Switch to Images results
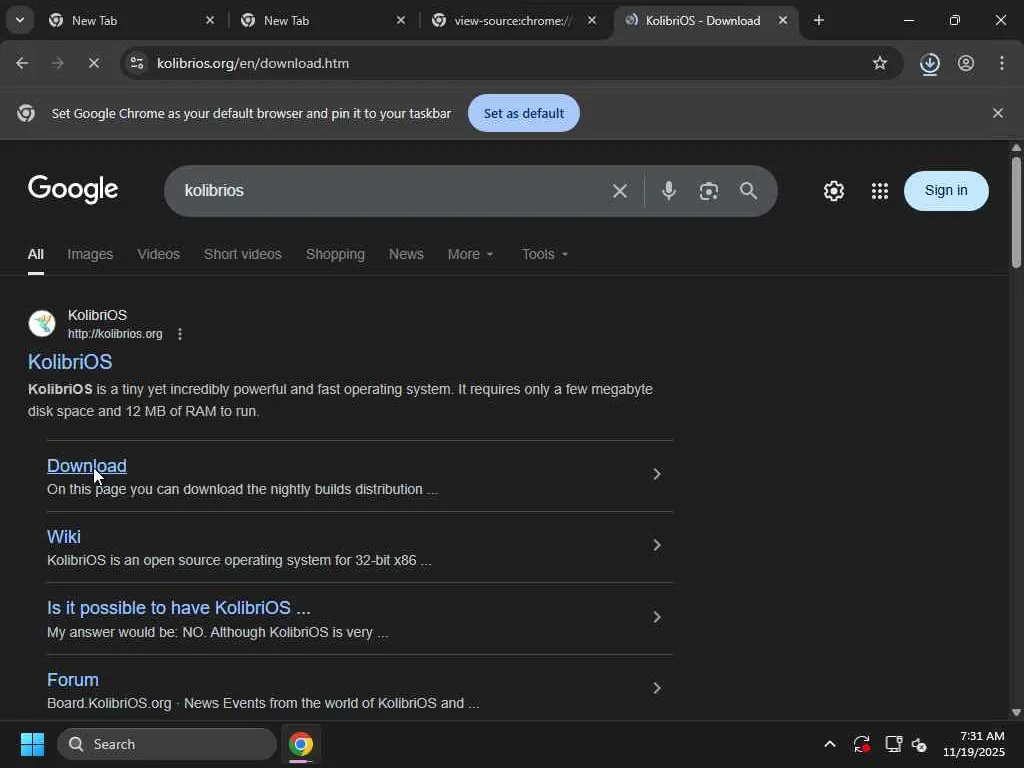Image resolution: width=1024 pixels, height=768 pixels. click(x=90, y=254)
